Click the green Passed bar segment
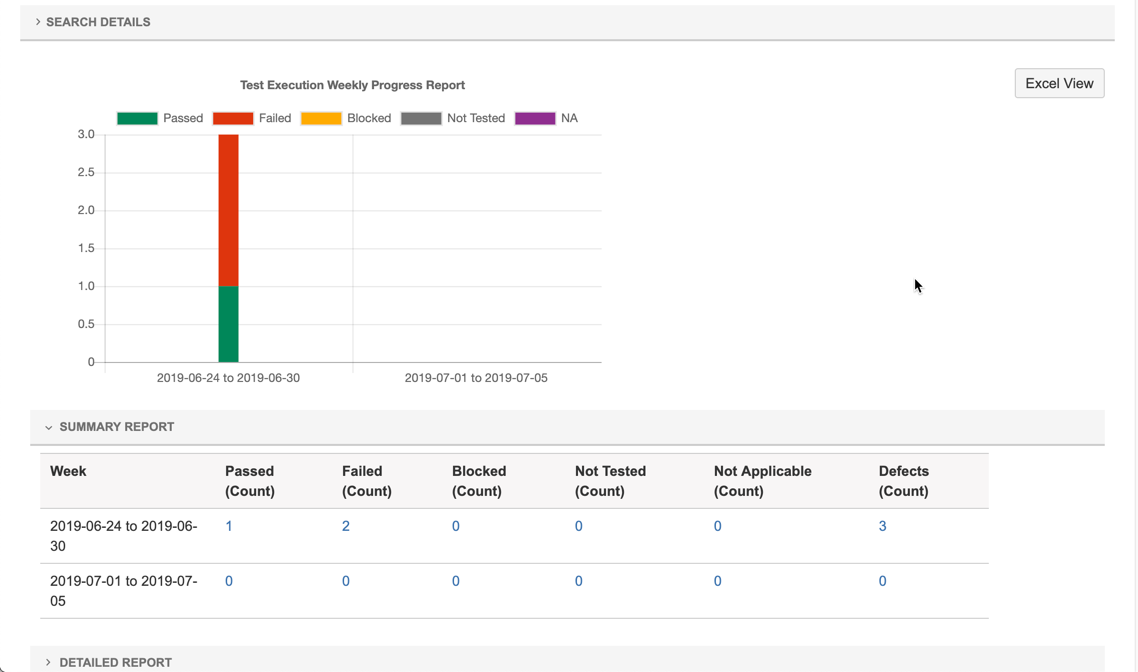Image resolution: width=1138 pixels, height=672 pixels. (228, 324)
